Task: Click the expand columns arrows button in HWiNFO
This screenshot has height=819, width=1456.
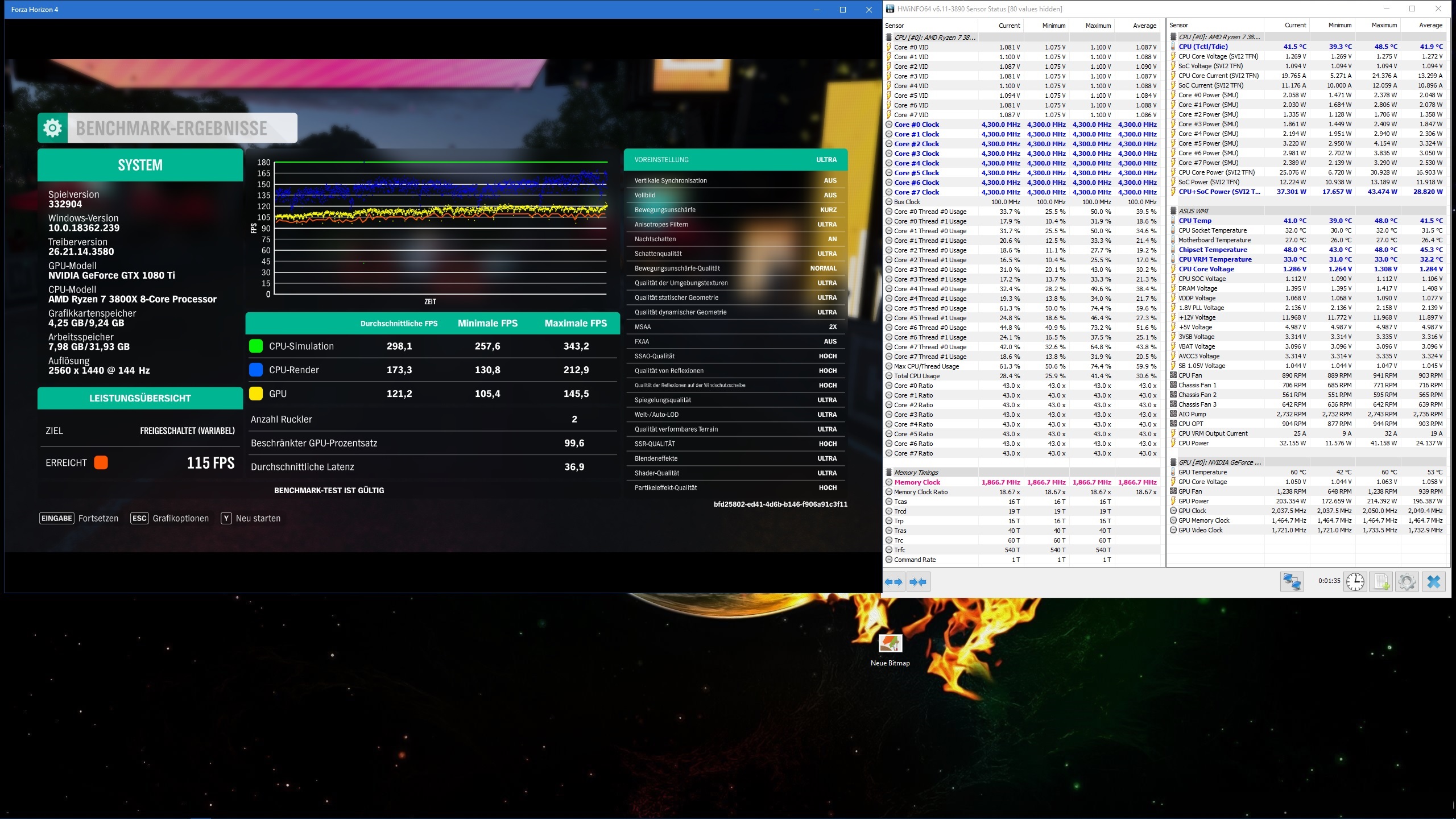Action: pyautogui.click(x=894, y=582)
